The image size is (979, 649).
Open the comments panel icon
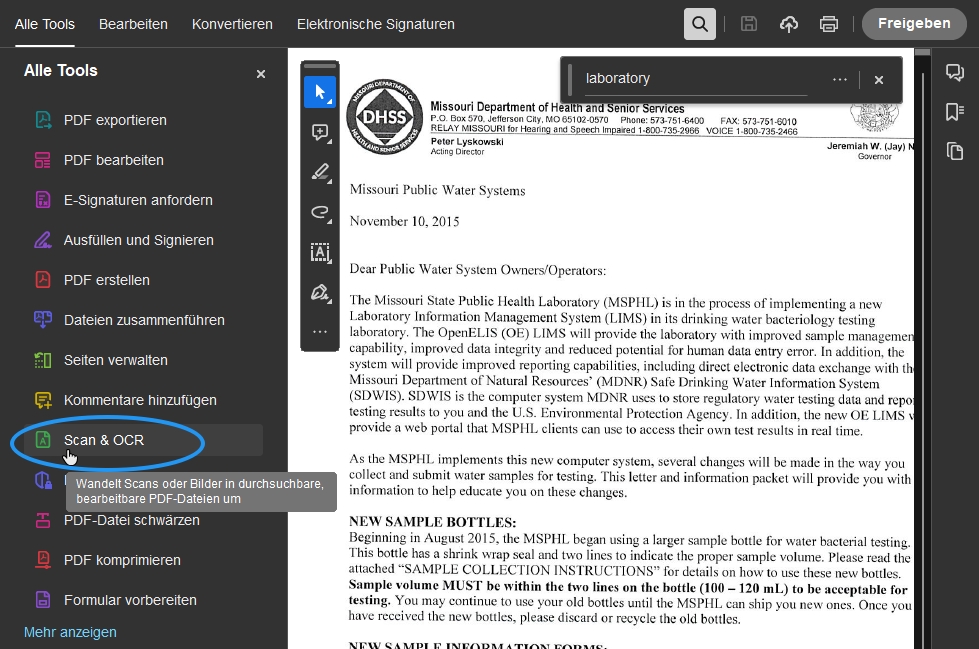coord(955,73)
